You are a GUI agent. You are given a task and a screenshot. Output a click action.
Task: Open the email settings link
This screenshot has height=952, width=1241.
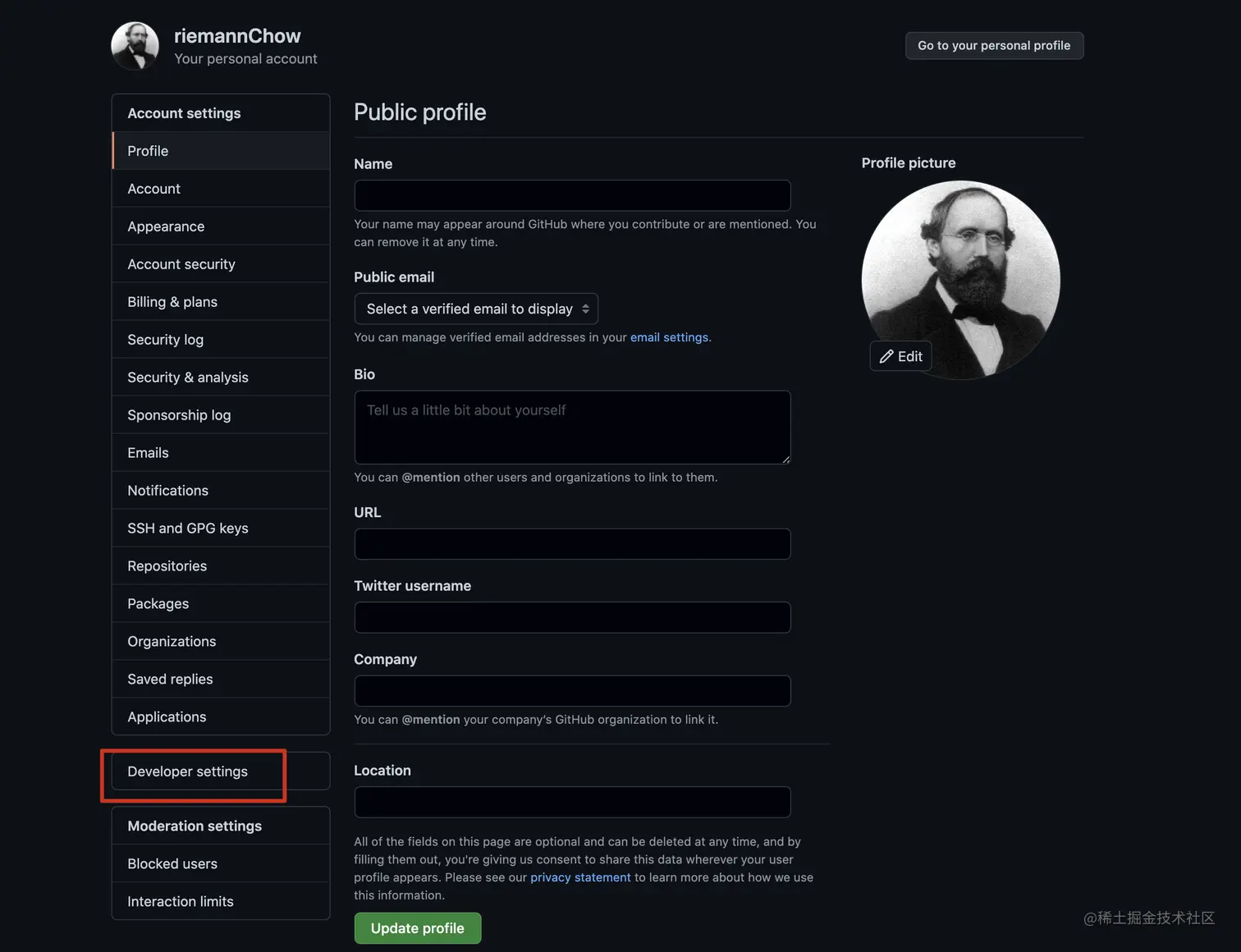coord(669,337)
